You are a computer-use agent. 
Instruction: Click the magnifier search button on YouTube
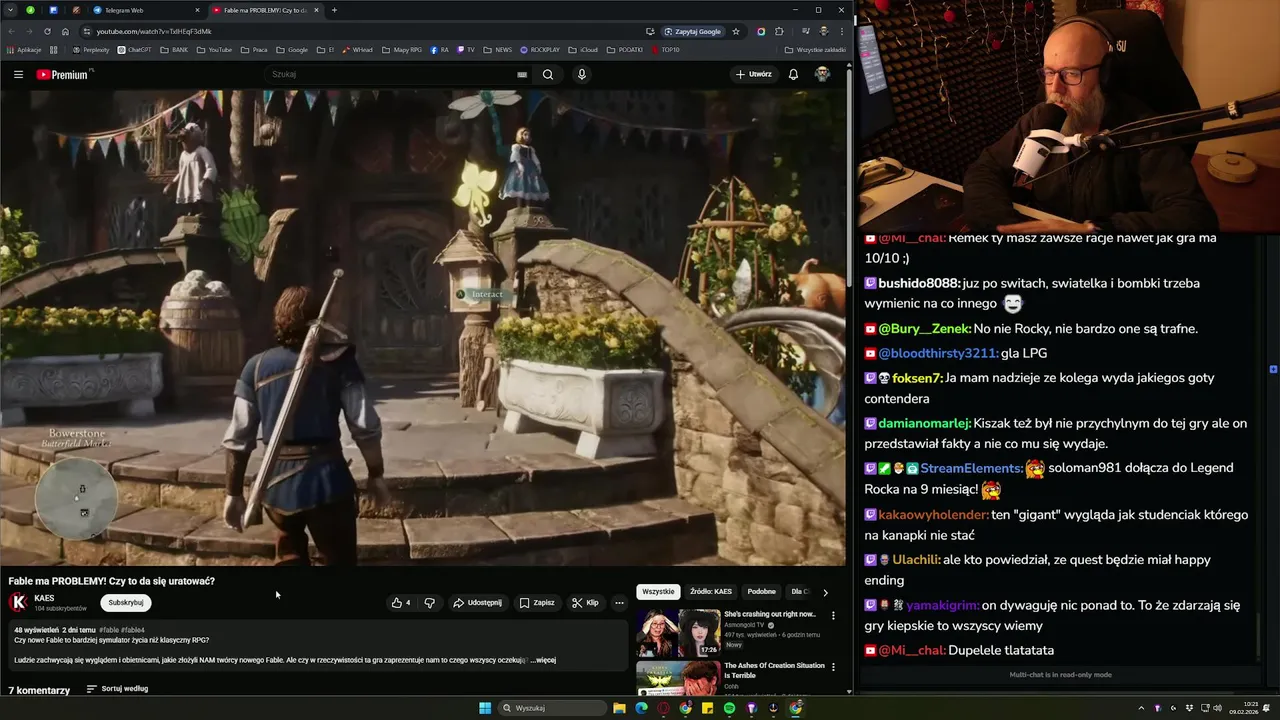pyautogui.click(x=548, y=74)
